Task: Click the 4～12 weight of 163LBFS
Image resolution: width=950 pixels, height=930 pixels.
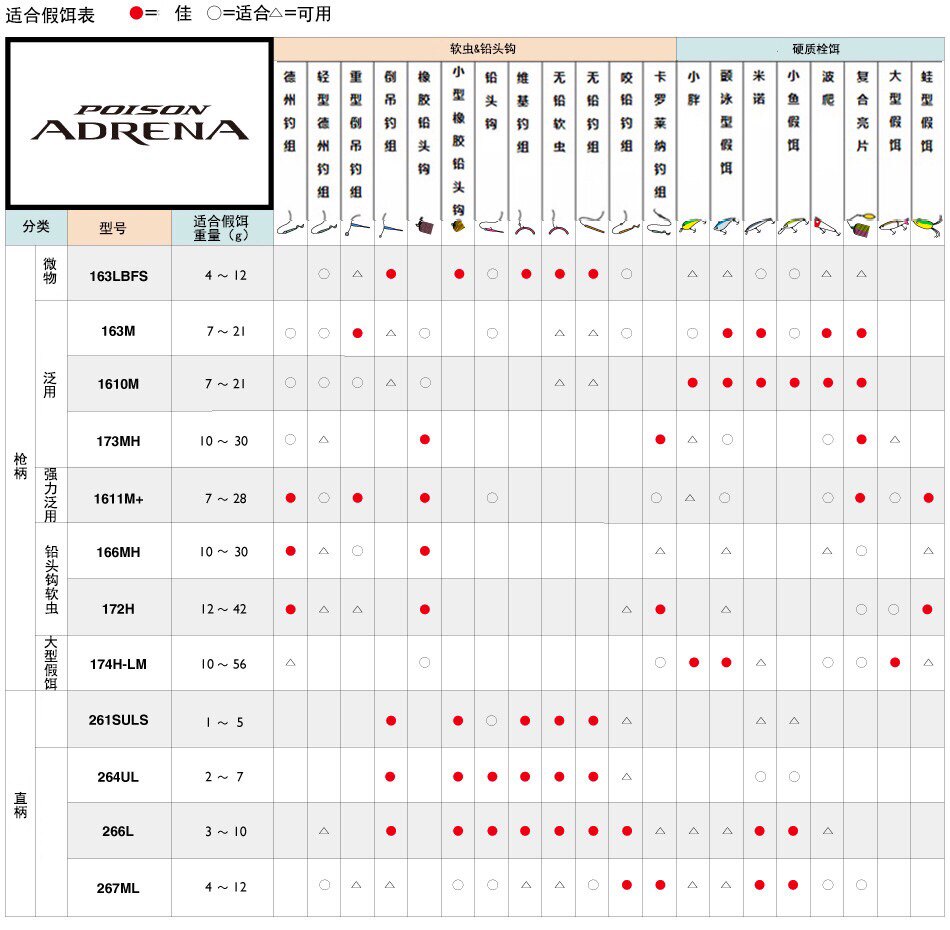Action: click(225, 276)
